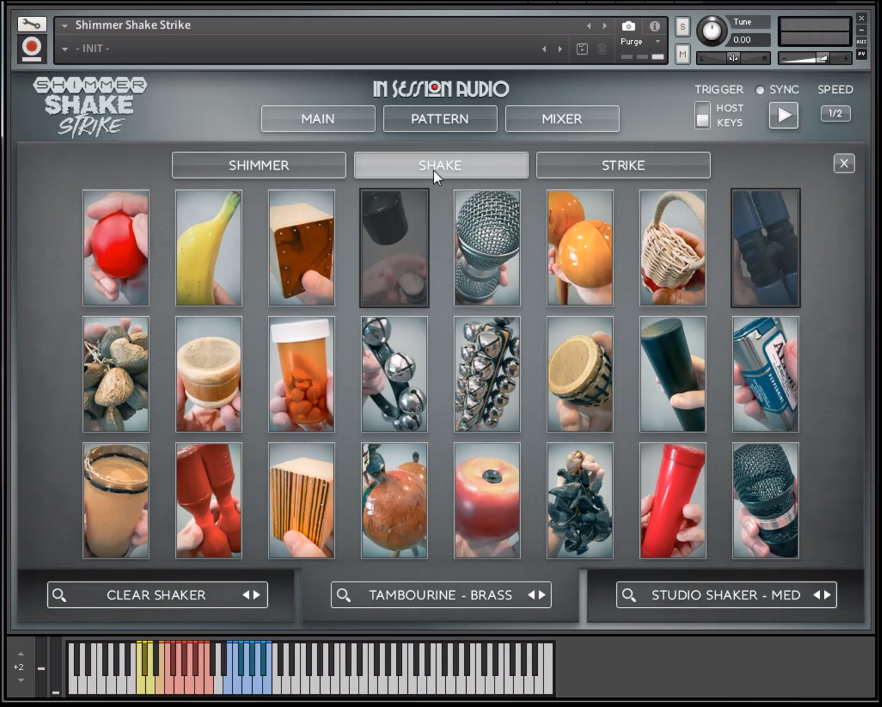Flip the Trigger Host/Keys switch
Screen dimensions: 882x707
(702, 115)
